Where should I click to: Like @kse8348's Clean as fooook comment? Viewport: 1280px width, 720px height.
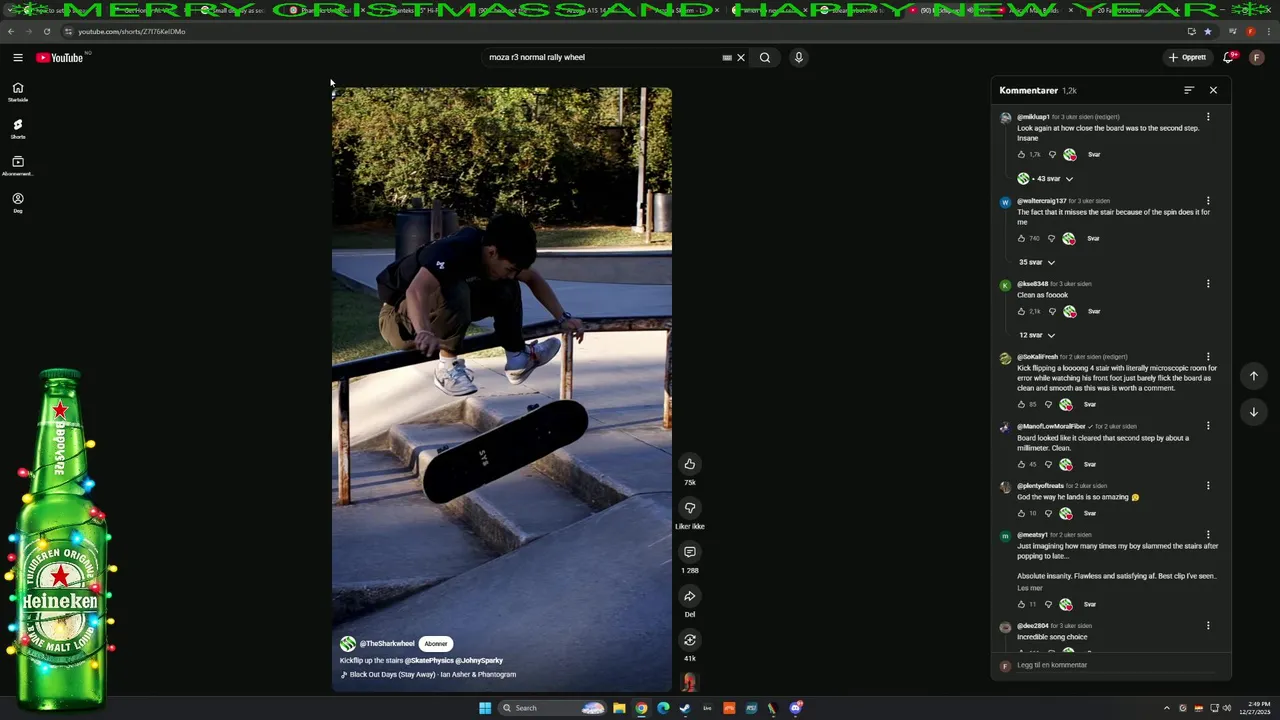pyautogui.click(x=1021, y=312)
